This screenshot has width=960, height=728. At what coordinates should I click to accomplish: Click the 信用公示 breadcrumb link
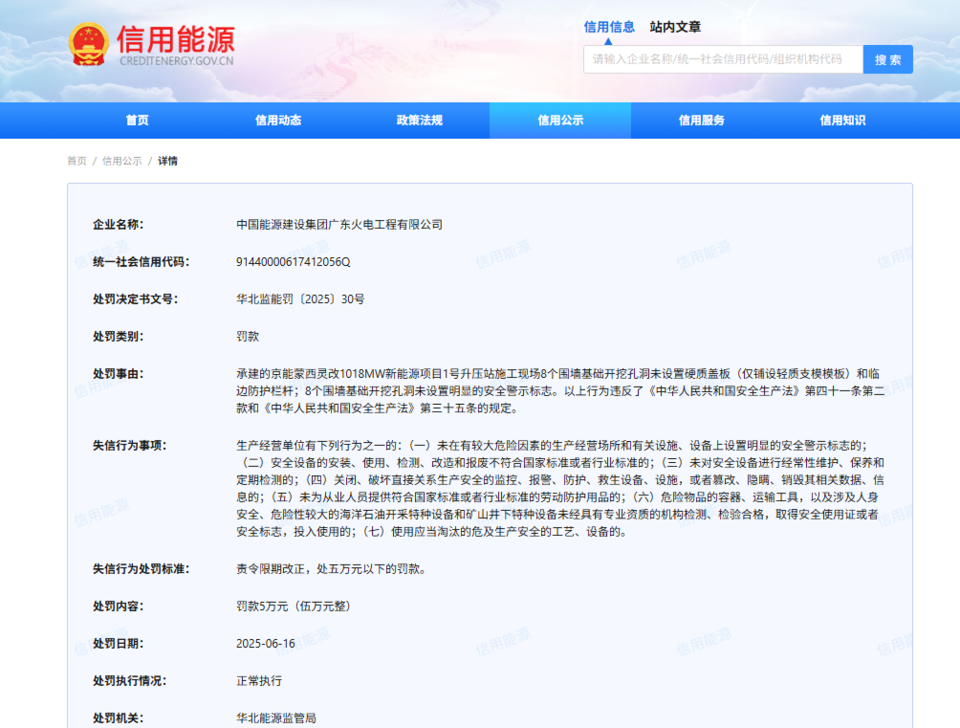coord(122,161)
